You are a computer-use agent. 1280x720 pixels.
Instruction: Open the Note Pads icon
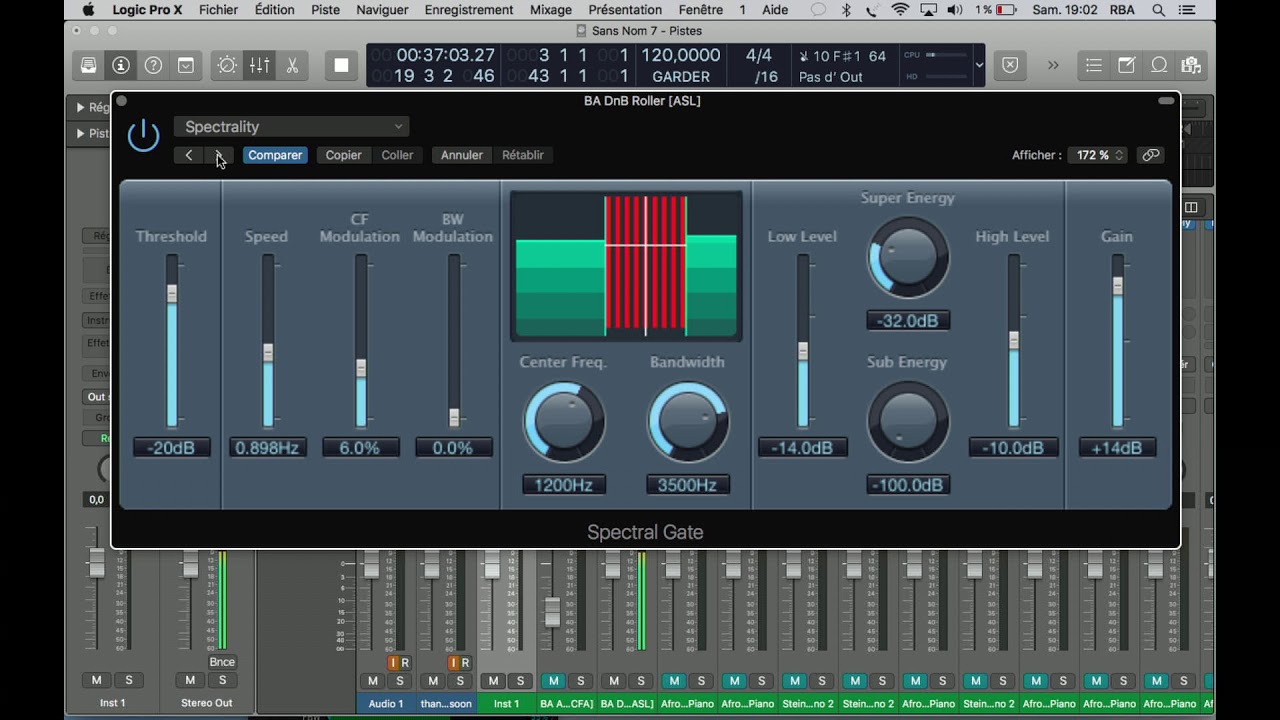pyautogui.click(x=1126, y=65)
